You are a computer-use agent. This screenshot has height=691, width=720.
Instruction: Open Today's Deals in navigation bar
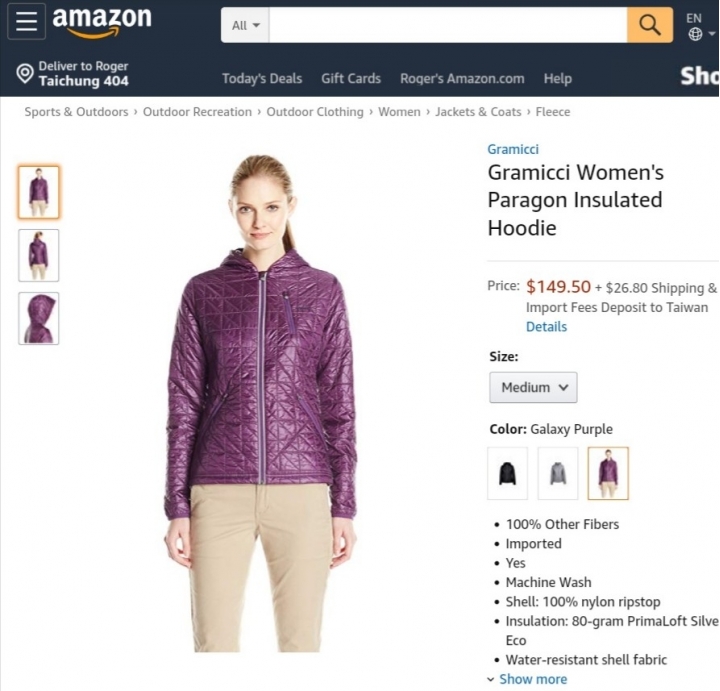[262, 79]
